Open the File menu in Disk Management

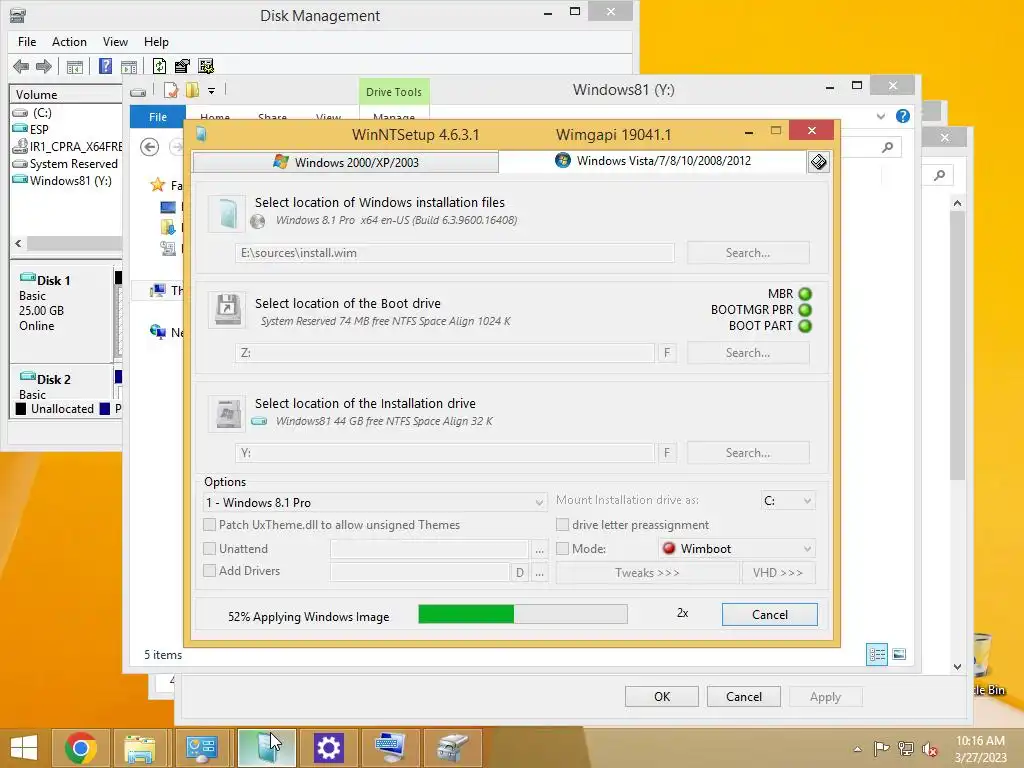click(x=27, y=42)
